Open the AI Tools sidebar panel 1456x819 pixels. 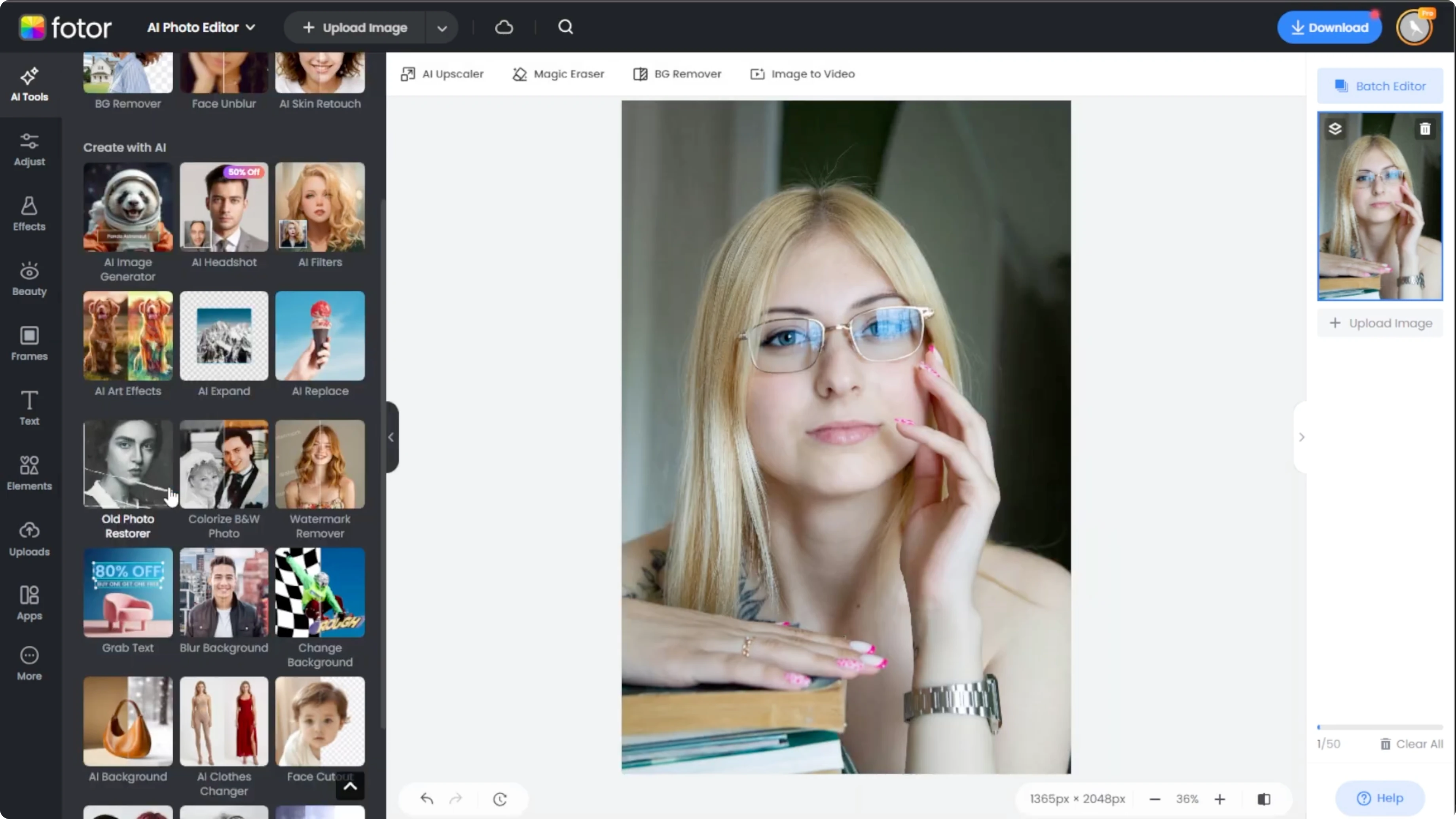click(x=29, y=85)
